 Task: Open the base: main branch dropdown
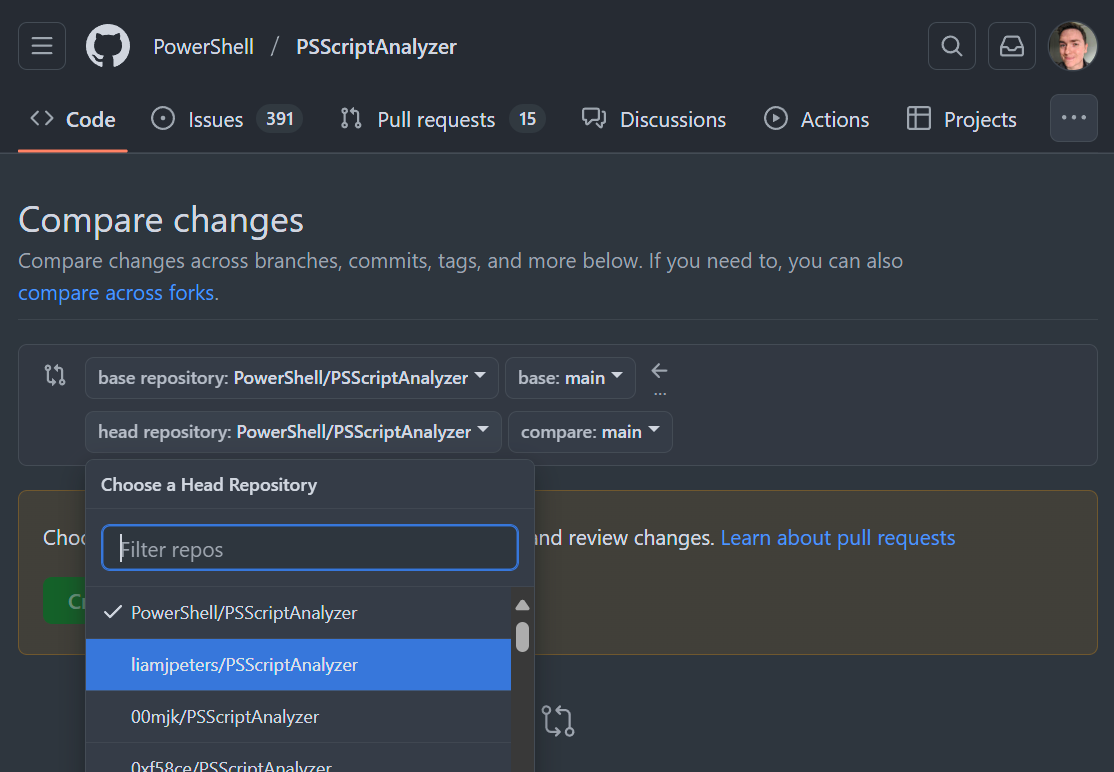tap(570, 378)
